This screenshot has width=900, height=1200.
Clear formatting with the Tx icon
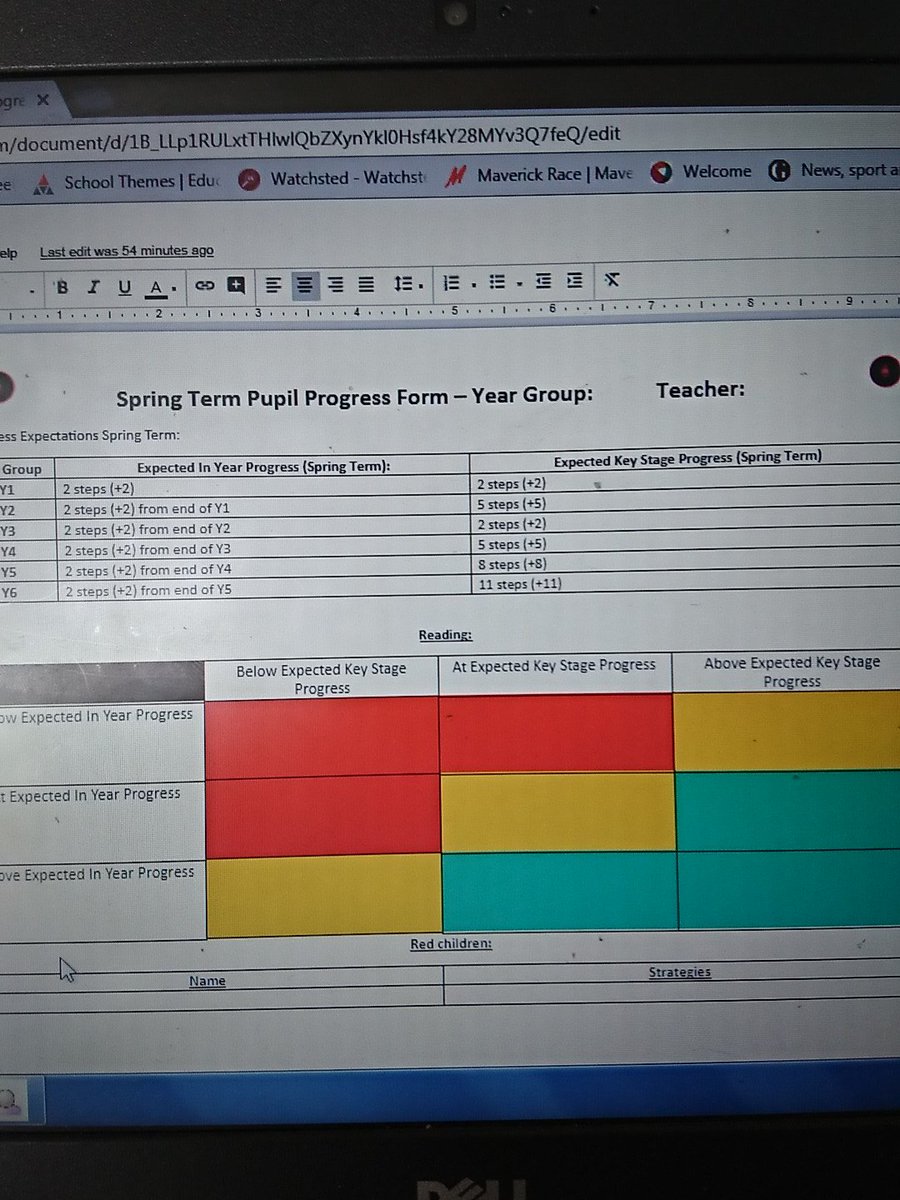[x=613, y=280]
